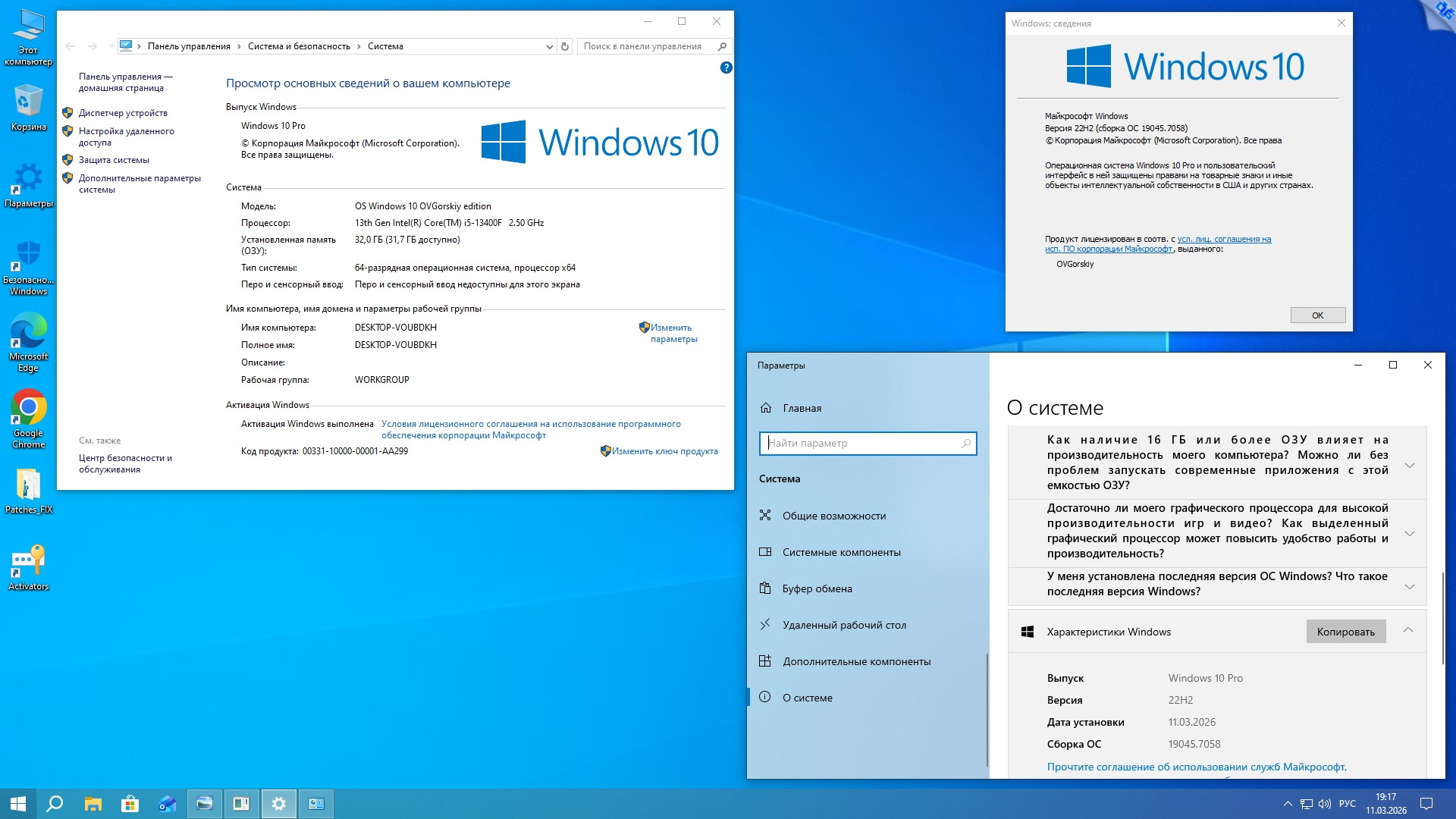Click the refresh button in address bar

(x=565, y=46)
